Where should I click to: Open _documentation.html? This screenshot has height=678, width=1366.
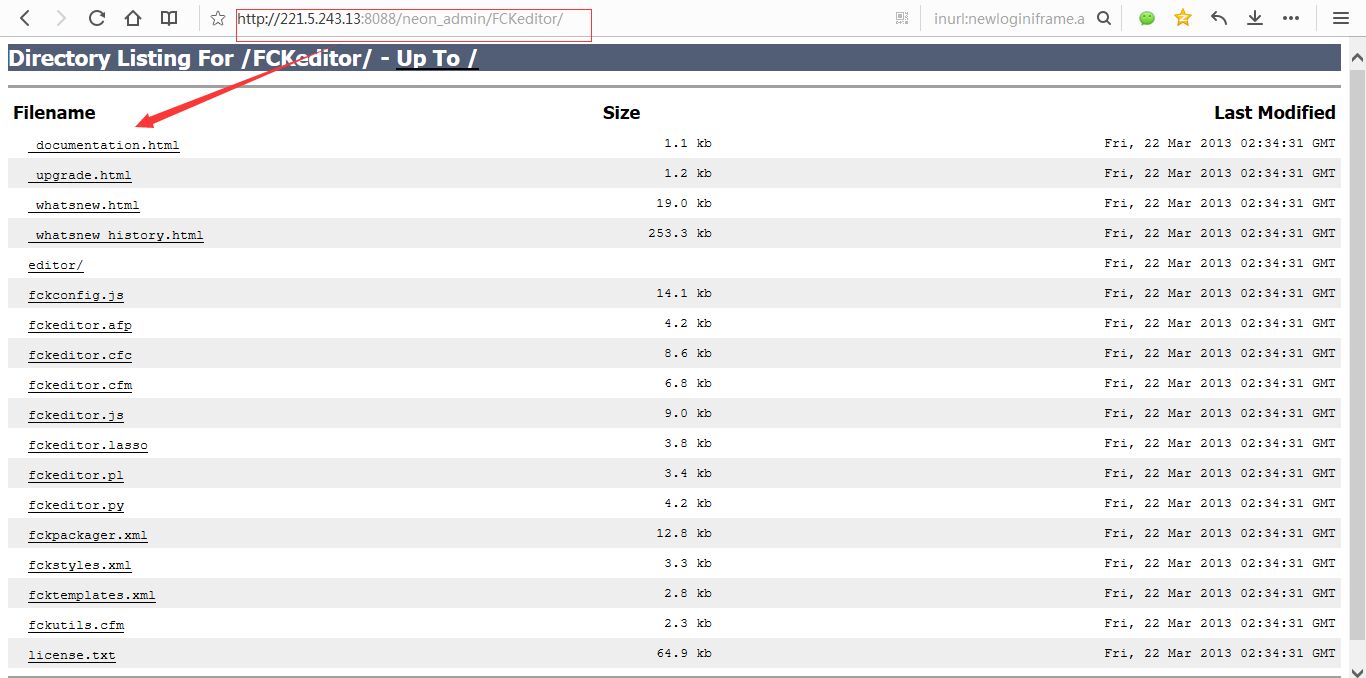pyautogui.click(x=104, y=145)
